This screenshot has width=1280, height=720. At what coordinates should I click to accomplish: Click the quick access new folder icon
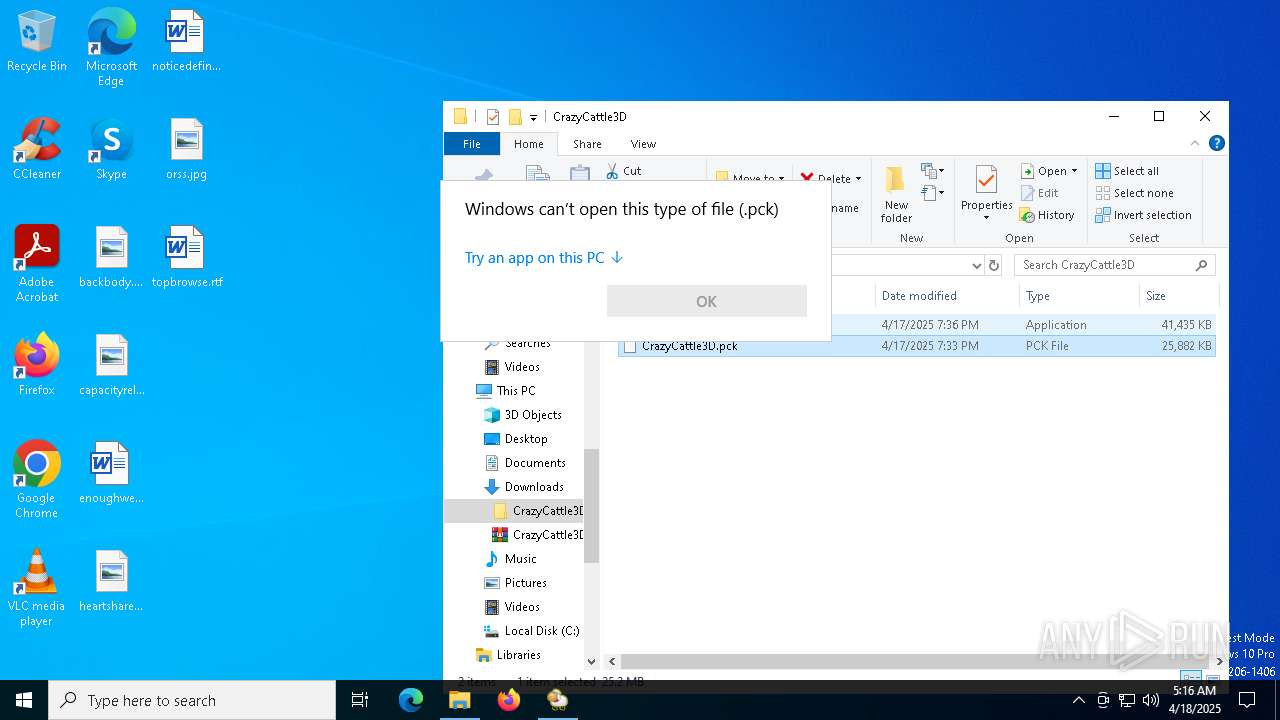515,117
